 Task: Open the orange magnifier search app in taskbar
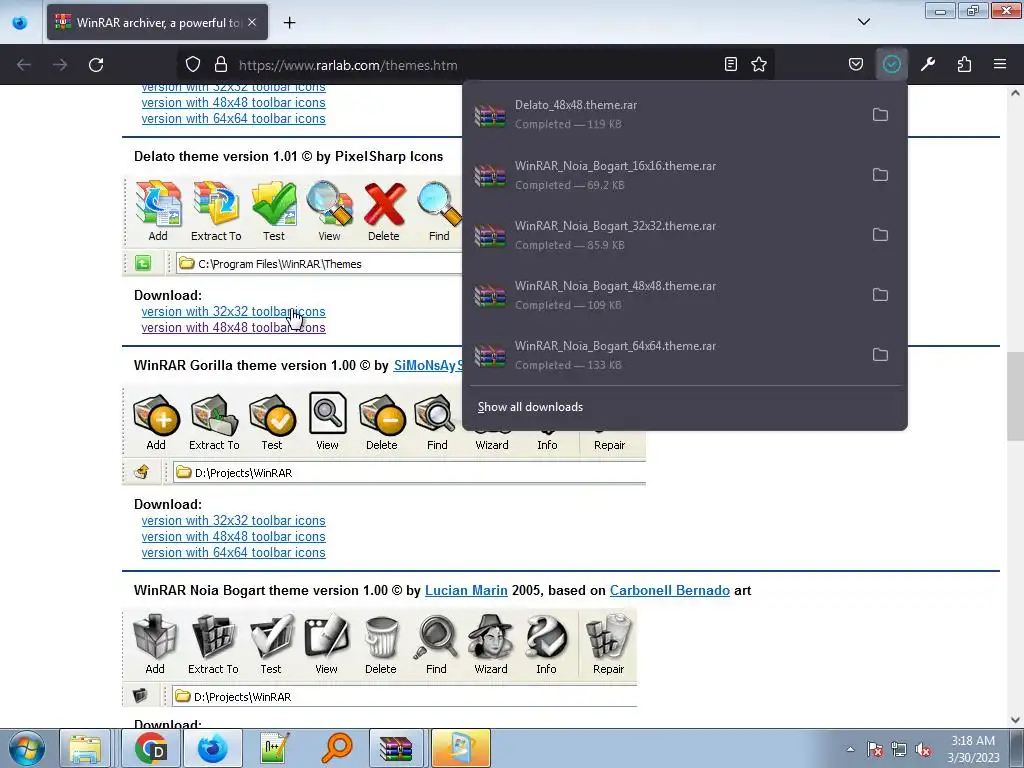pyautogui.click(x=337, y=748)
